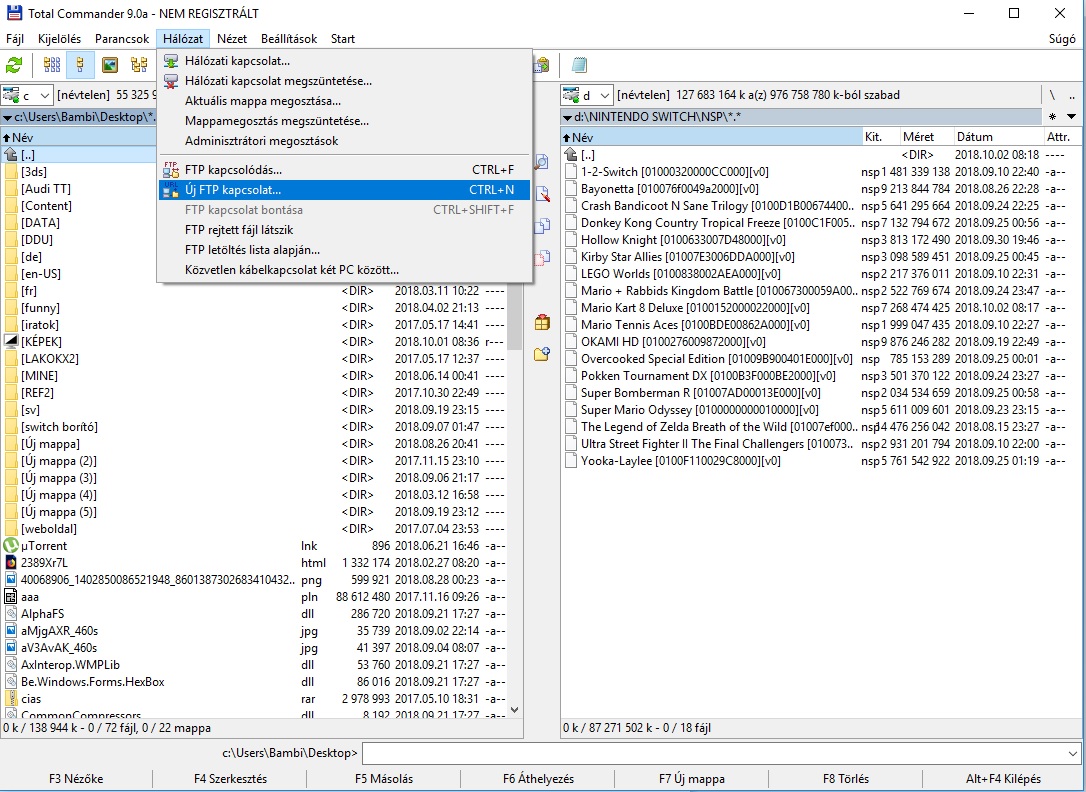Click the pack files gift-box icon
The width and height of the screenshot is (1086, 792).
(542, 322)
